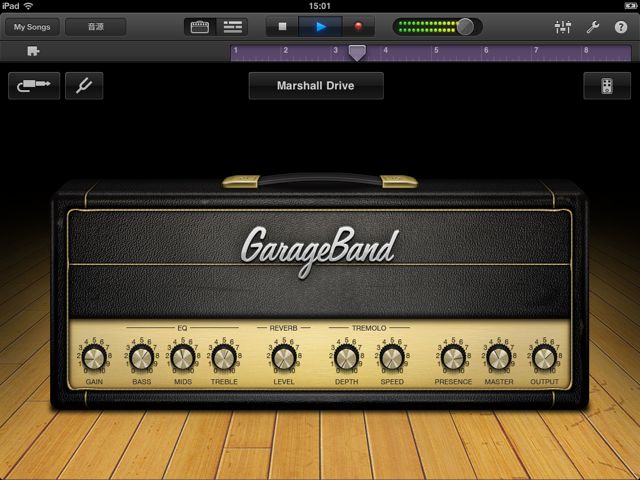The image size is (640, 480).
Task: Open mixer track controls
Action: (563, 27)
